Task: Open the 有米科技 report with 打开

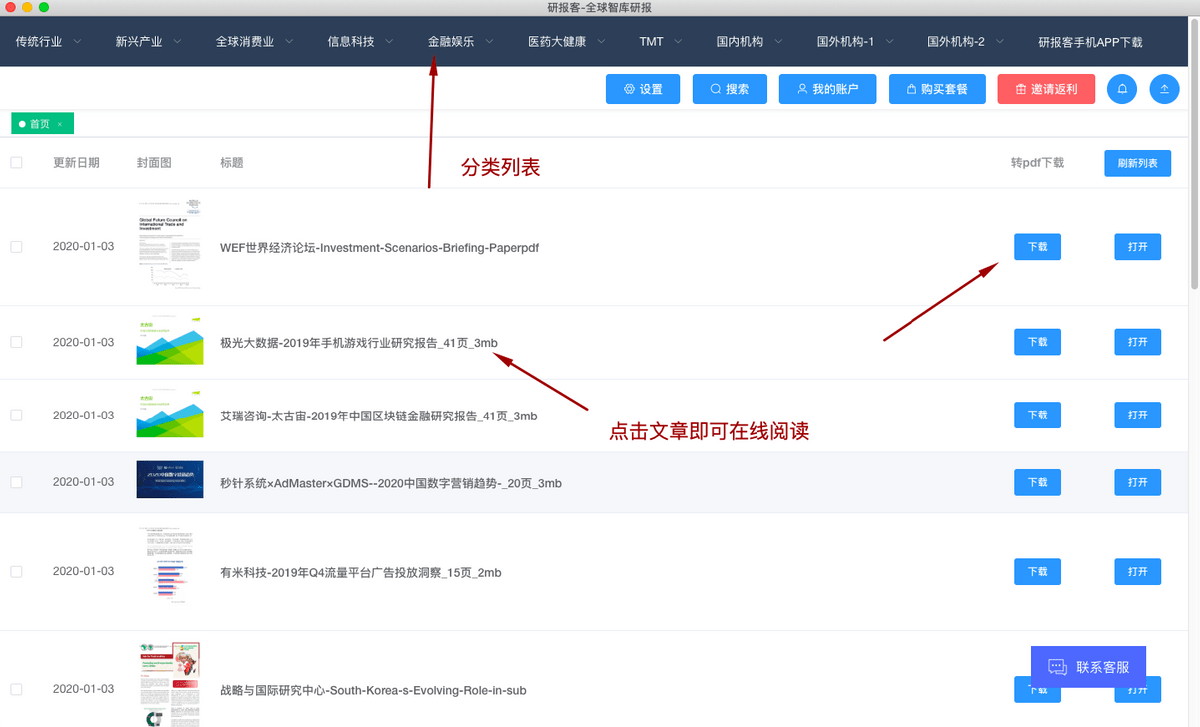Action: 1138,572
